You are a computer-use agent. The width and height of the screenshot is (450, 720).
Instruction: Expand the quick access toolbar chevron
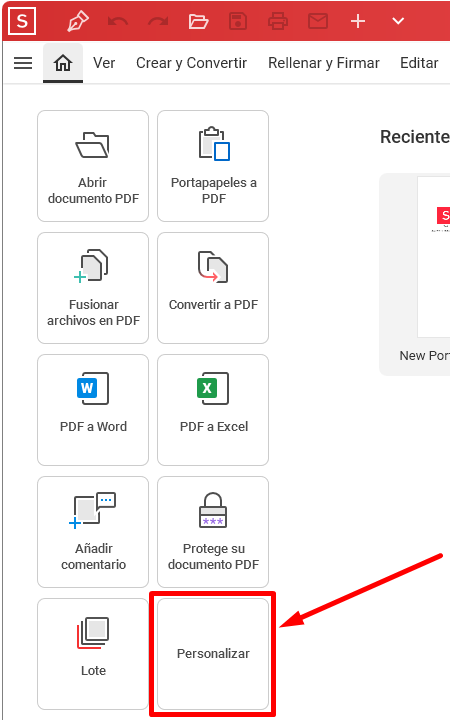pos(398,21)
